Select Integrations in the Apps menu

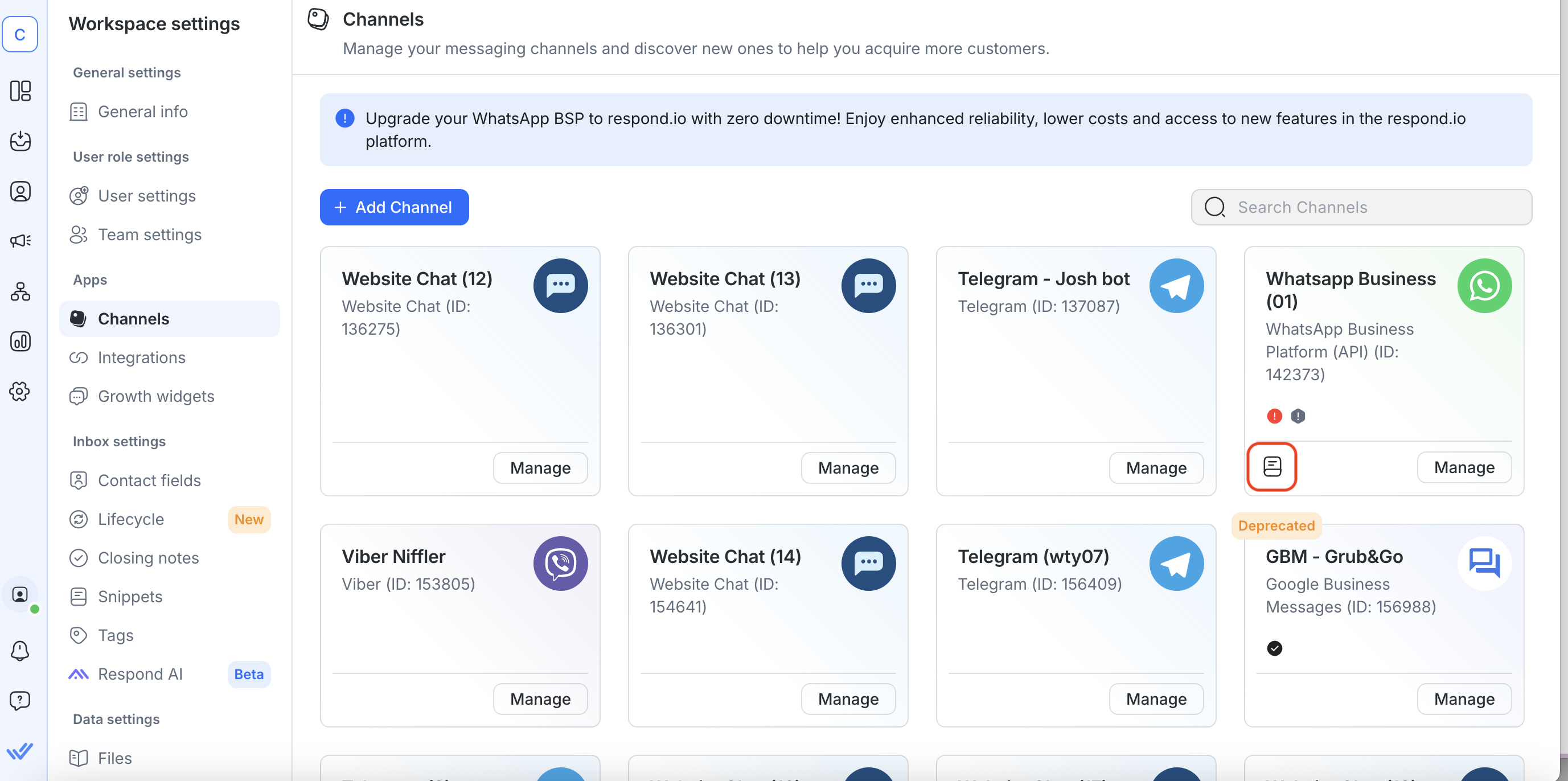pyautogui.click(x=141, y=357)
